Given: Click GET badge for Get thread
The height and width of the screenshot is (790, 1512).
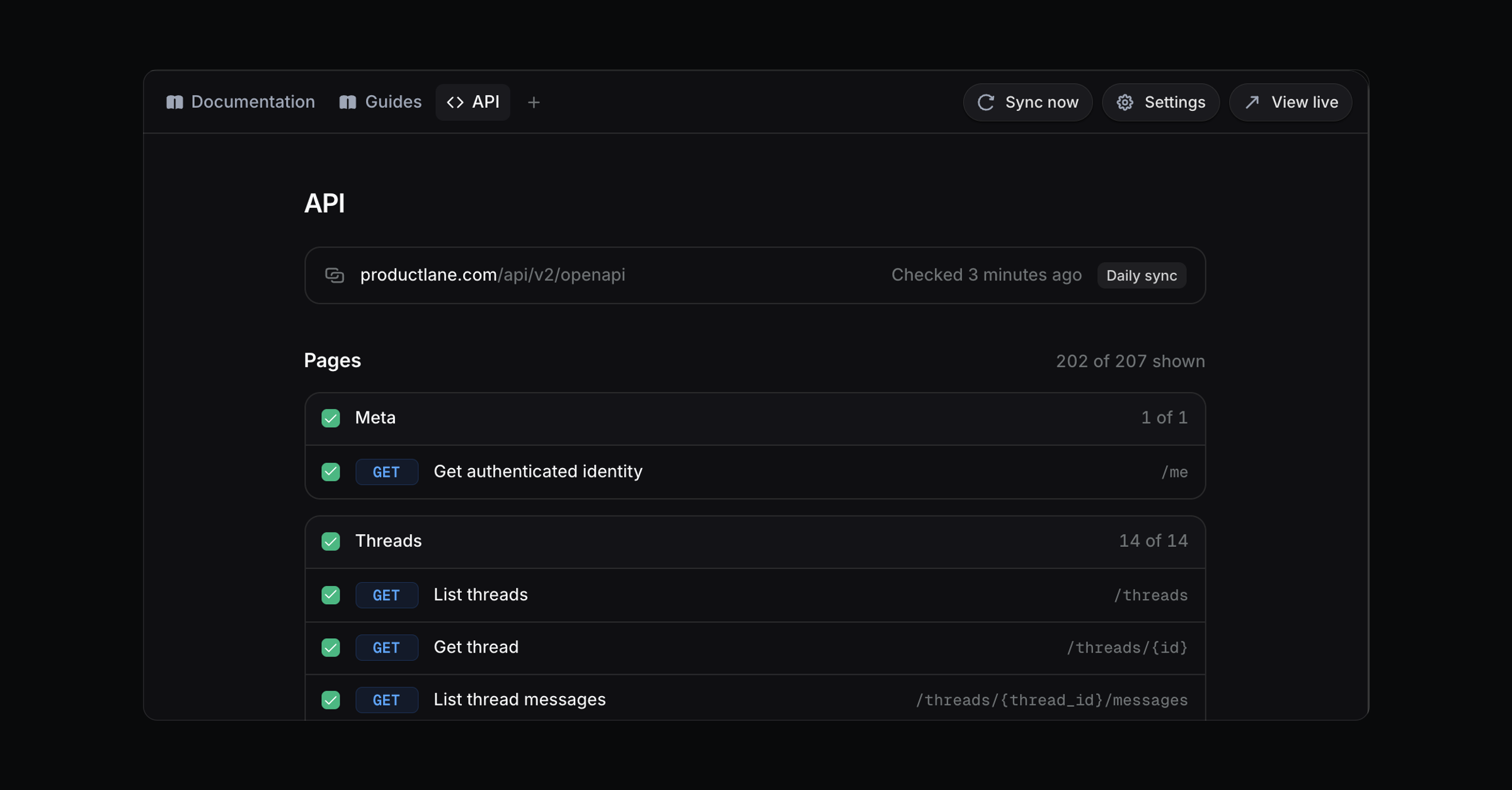Looking at the screenshot, I should [387, 648].
